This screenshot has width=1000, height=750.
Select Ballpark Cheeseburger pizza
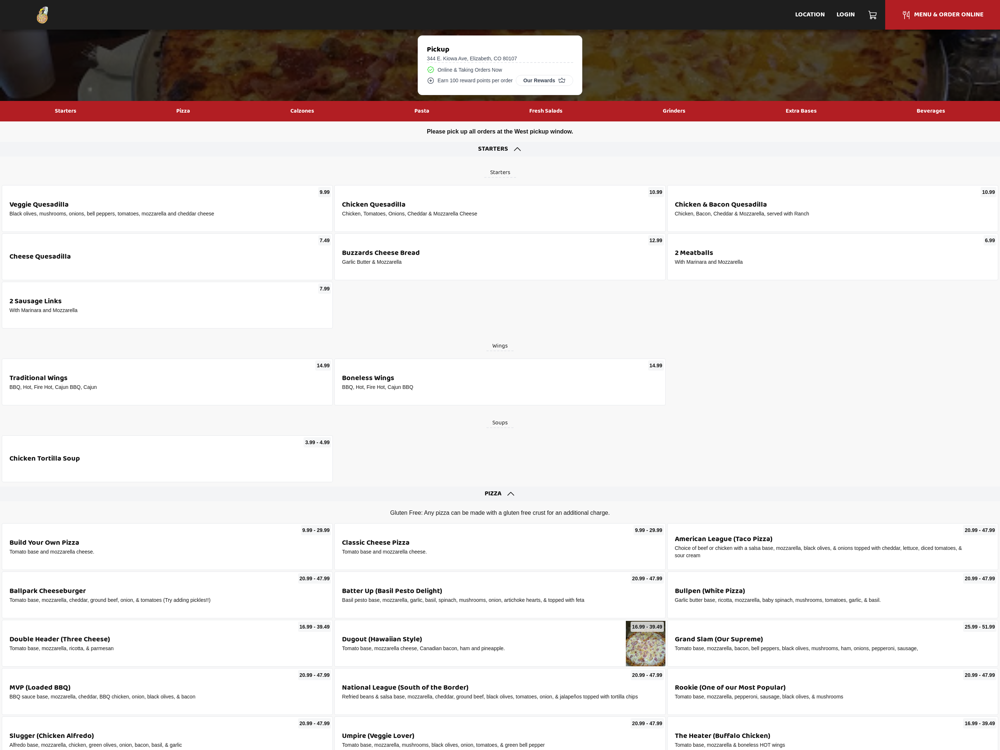pos(167,595)
